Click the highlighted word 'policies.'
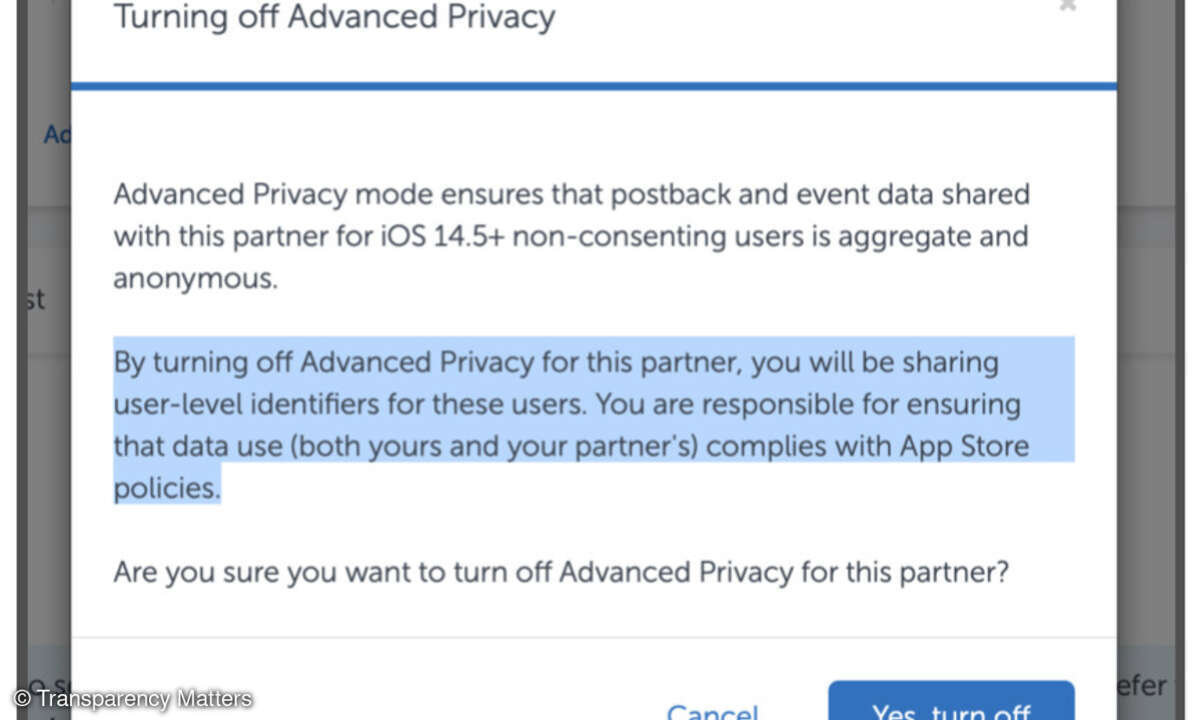1200x720 pixels. click(x=166, y=488)
